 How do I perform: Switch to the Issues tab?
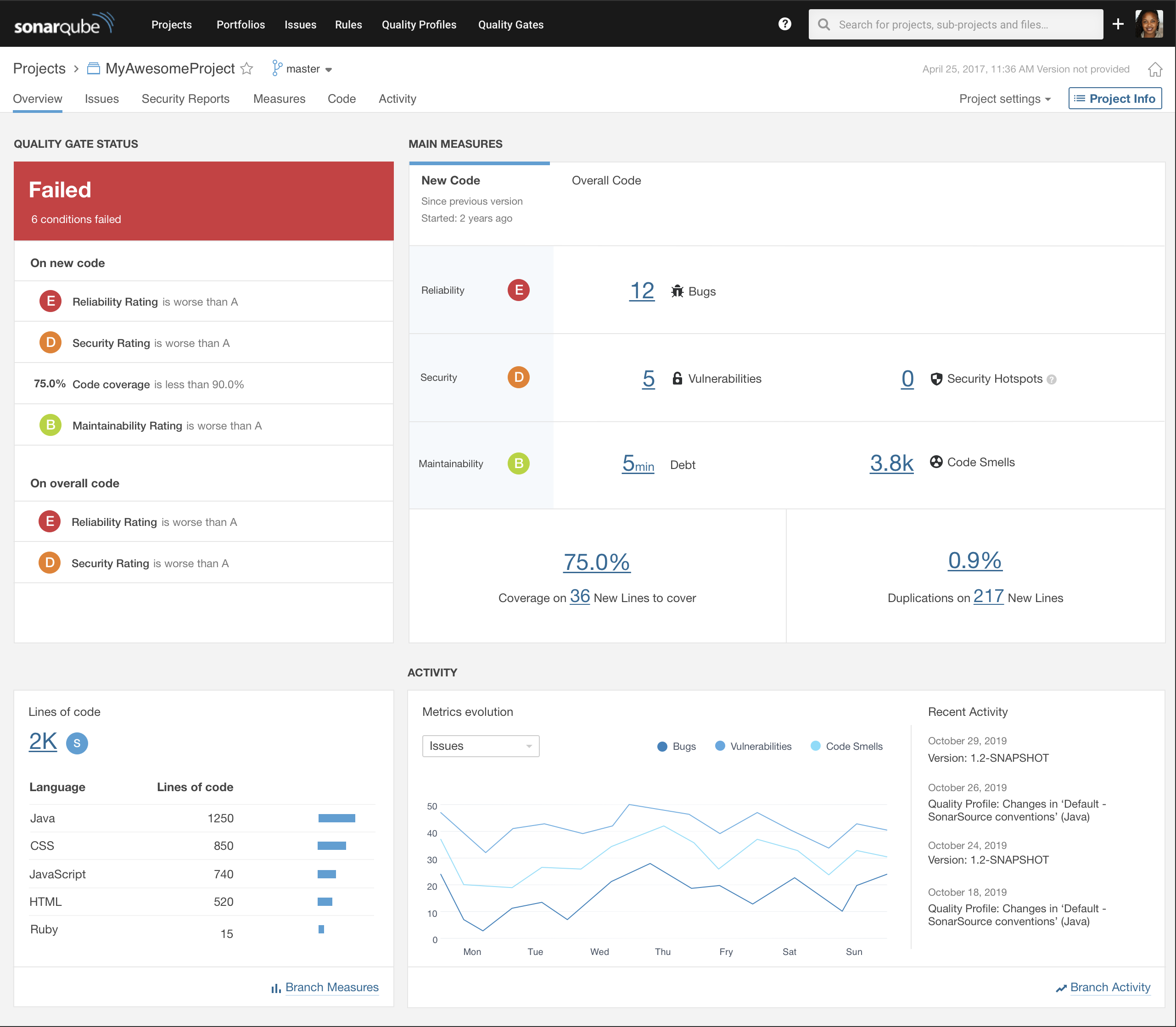coord(102,98)
